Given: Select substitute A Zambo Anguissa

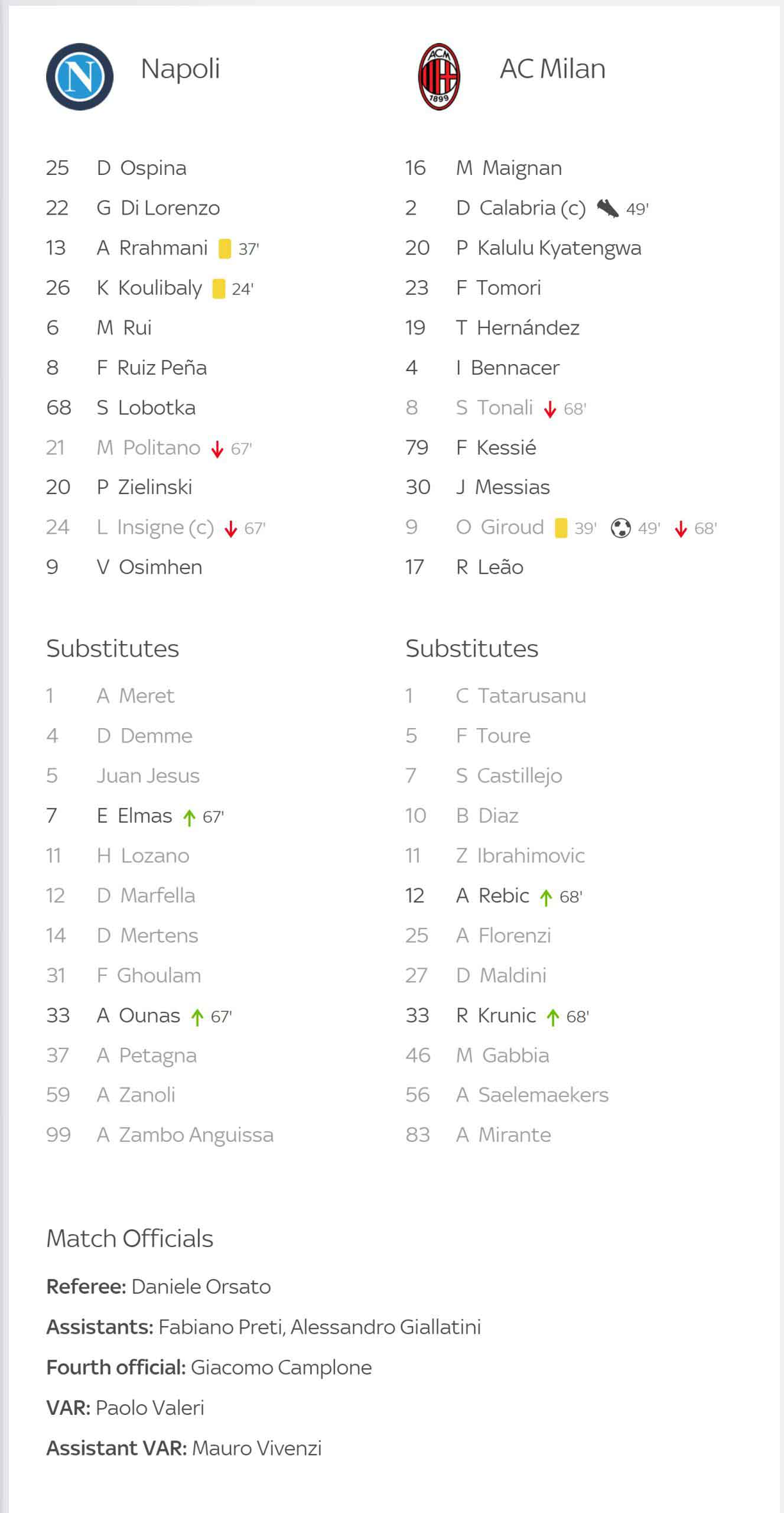Looking at the screenshot, I should pyautogui.click(x=185, y=1135).
